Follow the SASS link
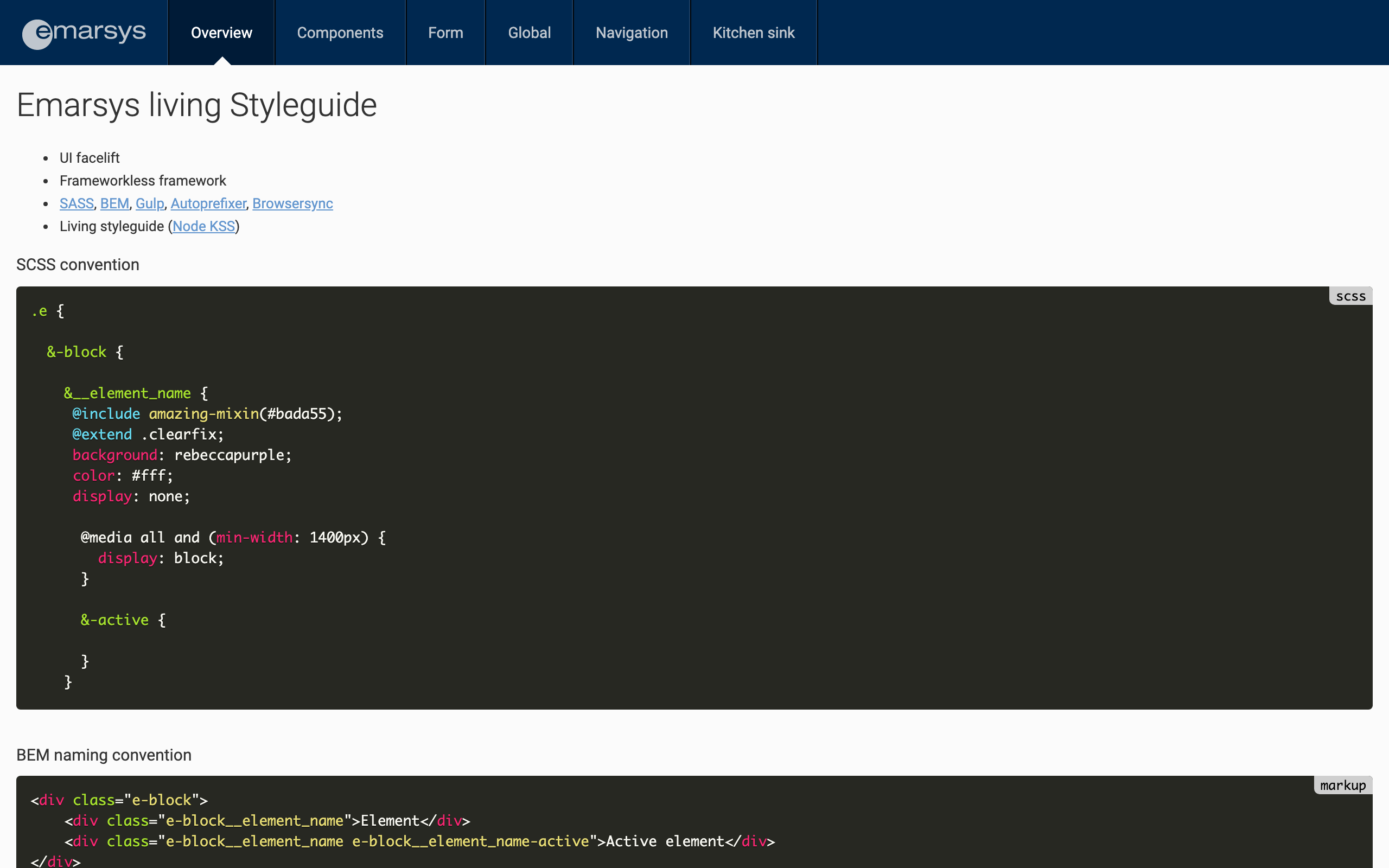The height and width of the screenshot is (868, 1389). [x=77, y=204]
